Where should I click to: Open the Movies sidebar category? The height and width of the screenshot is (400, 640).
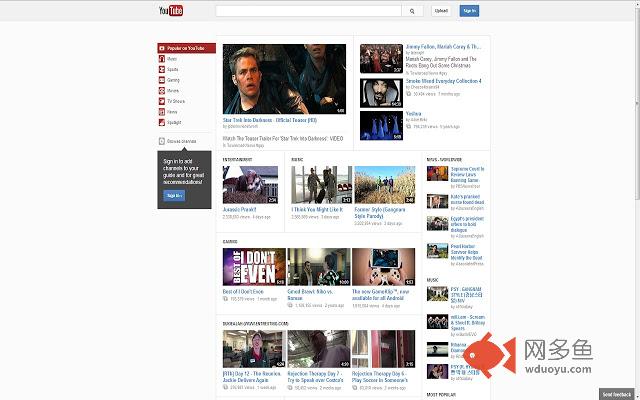tap(160, 91)
